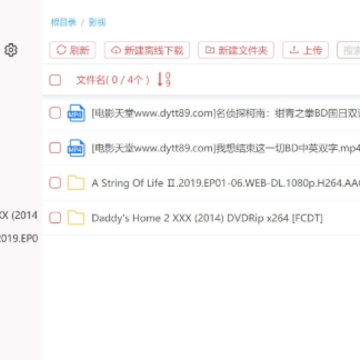
Task: Go to 根目录 in breadcrumb
Action: [x=63, y=22]
